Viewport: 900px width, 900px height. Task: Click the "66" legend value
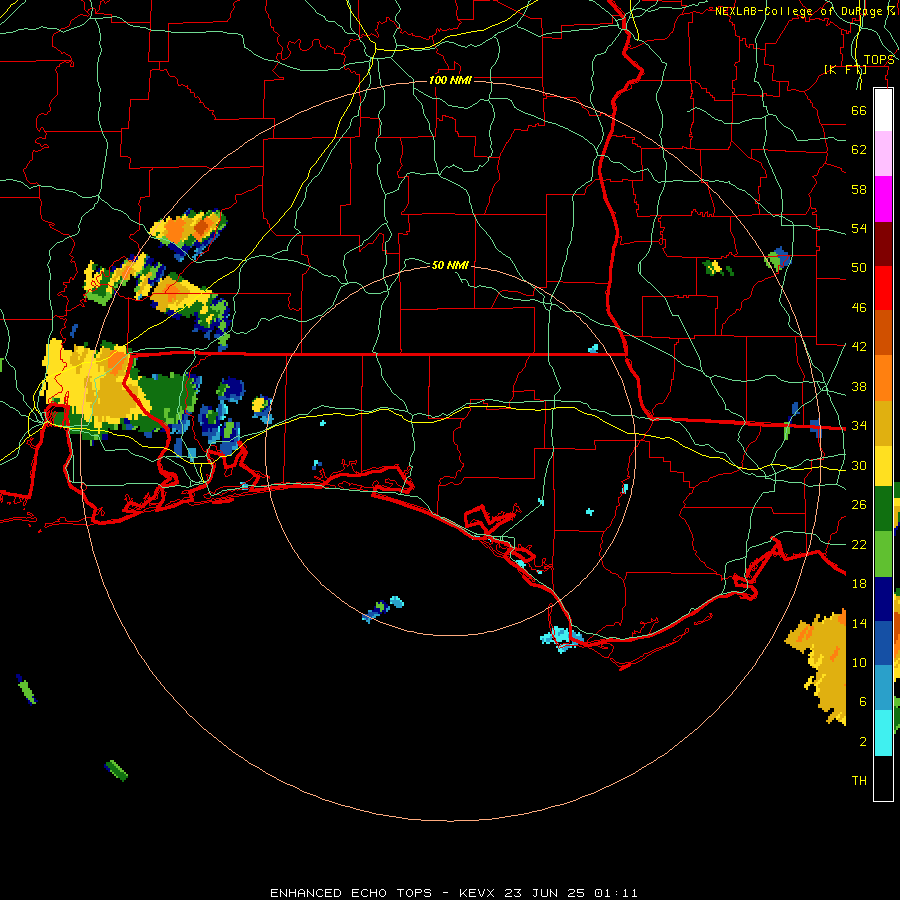point(859,110)
